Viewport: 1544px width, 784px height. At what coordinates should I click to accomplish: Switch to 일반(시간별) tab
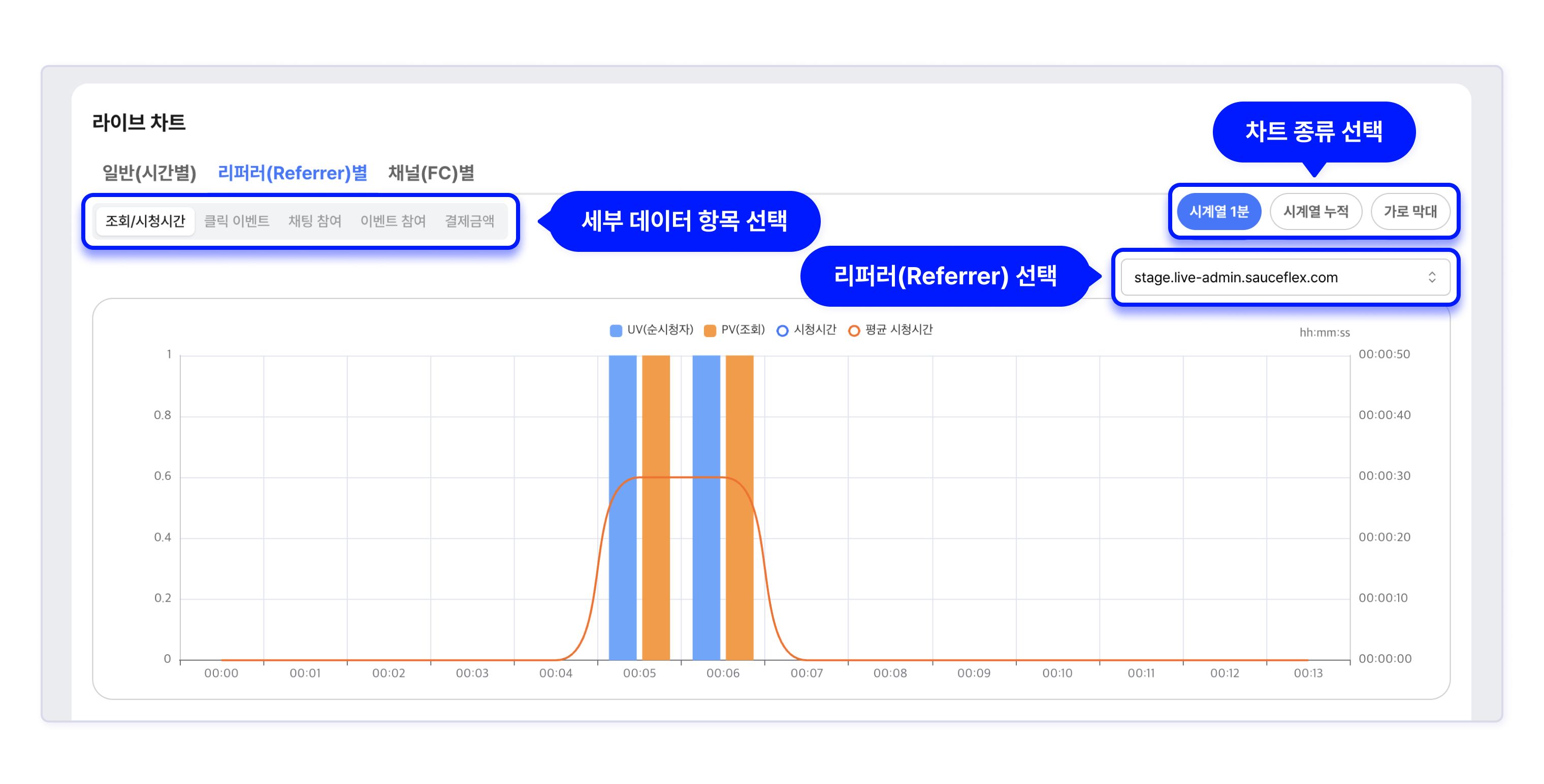tap(149, 173)
